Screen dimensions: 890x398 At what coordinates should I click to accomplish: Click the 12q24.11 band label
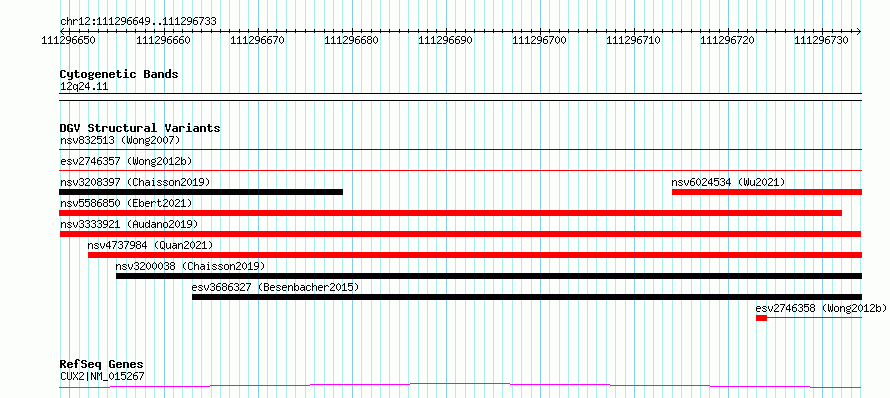point(84,87)
